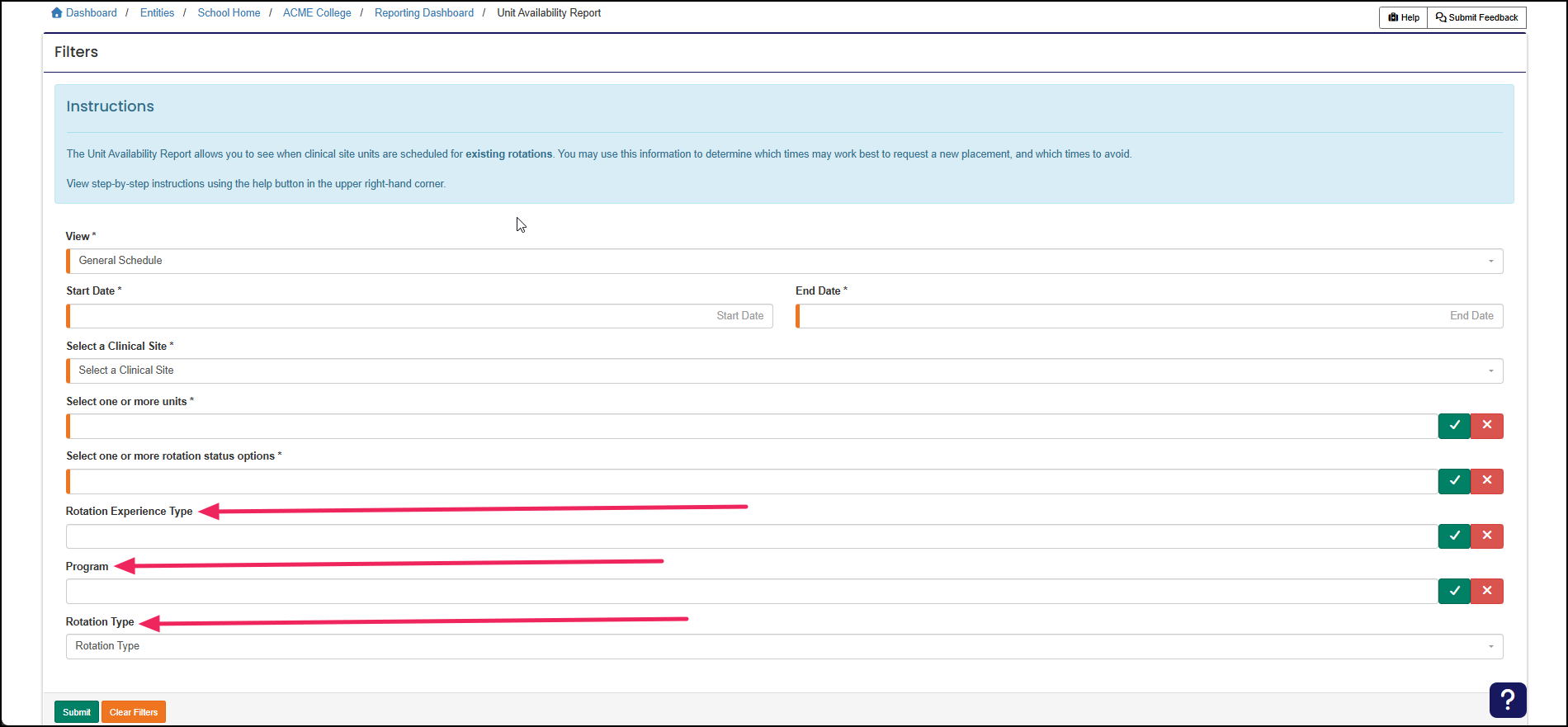Screen dimensions: 1568x727
Task: Click the Submit Feedback button
Action: point(1476,17)
